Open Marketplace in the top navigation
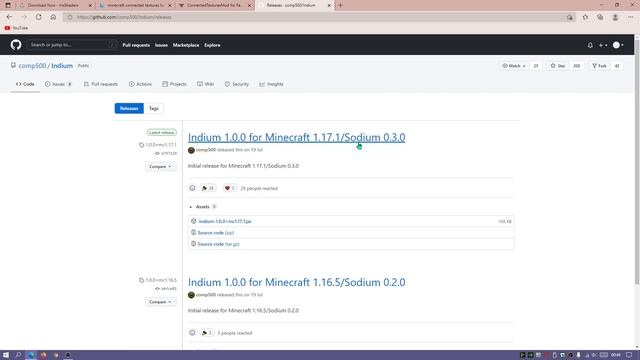 coord(186,45)
